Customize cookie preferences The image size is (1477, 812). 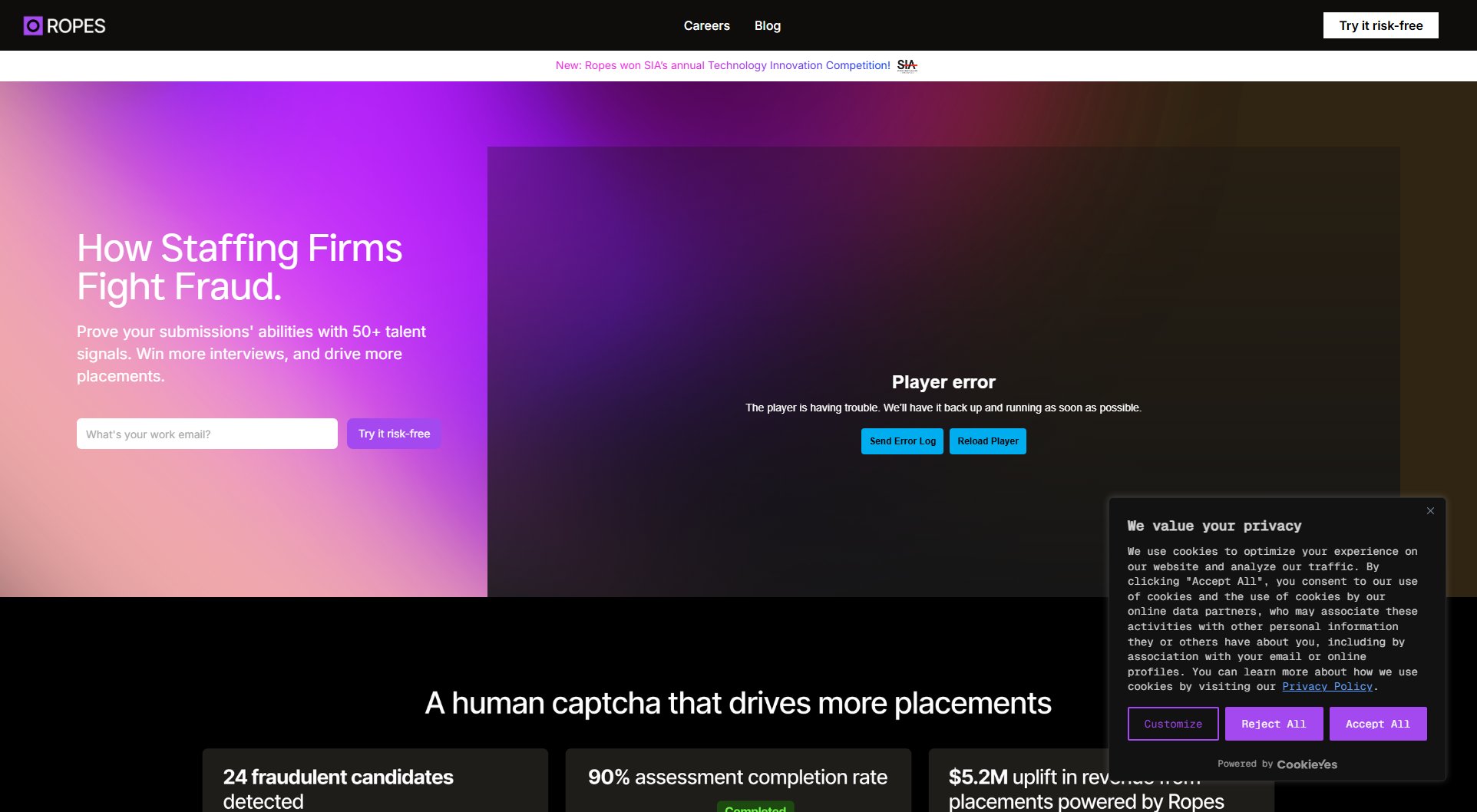point(1172,724)
